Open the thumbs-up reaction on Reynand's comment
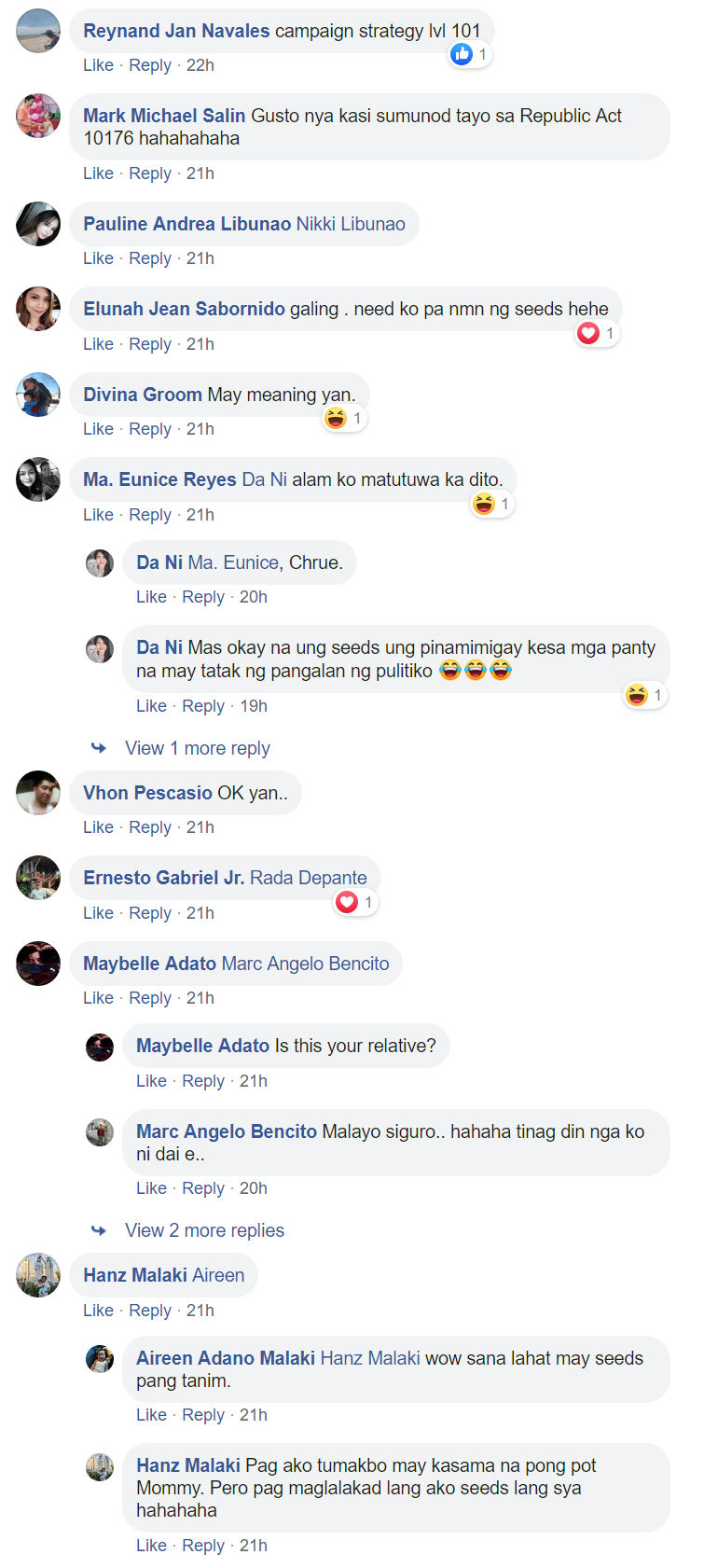 pos(470,54)
